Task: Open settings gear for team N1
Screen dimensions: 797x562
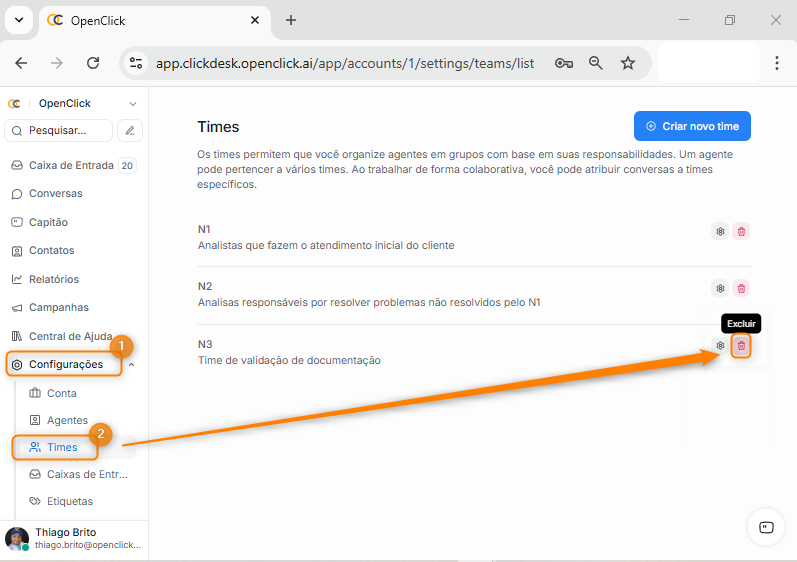Action: 720,231
